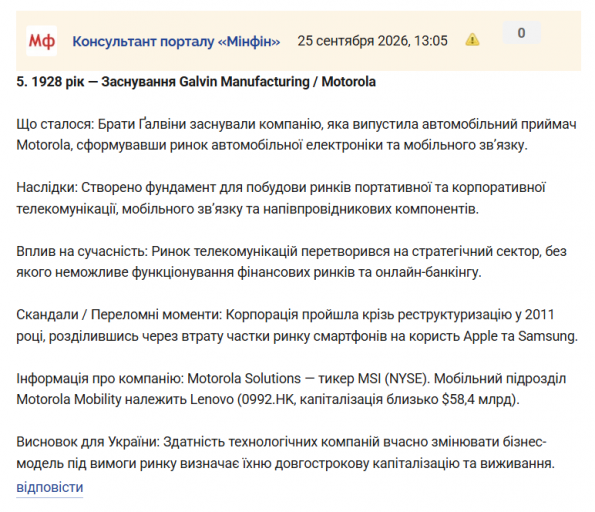
Task: Click the відповісти reply link
Action: pos(50,487)
